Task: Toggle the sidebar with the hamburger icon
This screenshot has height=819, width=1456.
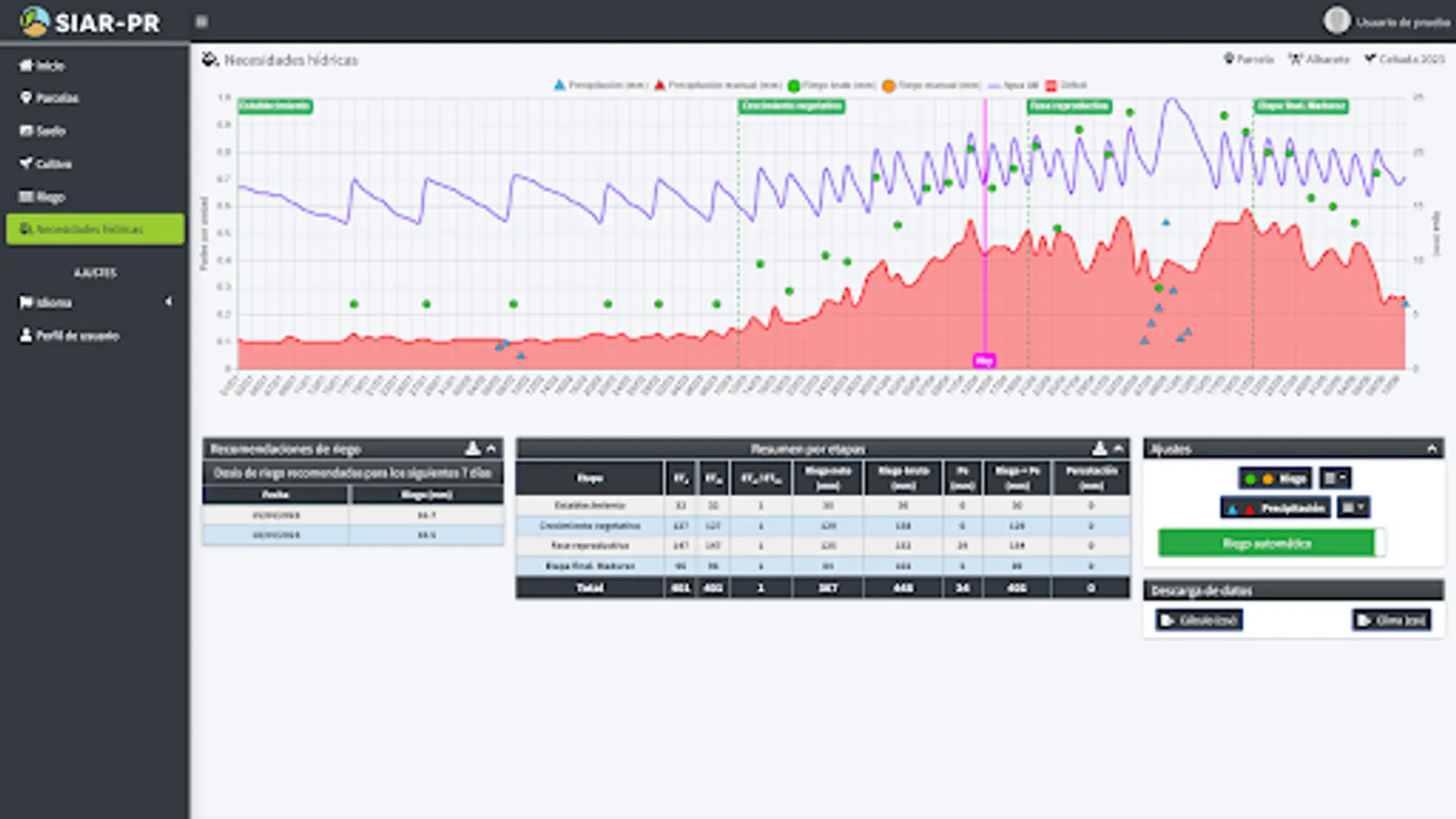Action: coord(201,22)
